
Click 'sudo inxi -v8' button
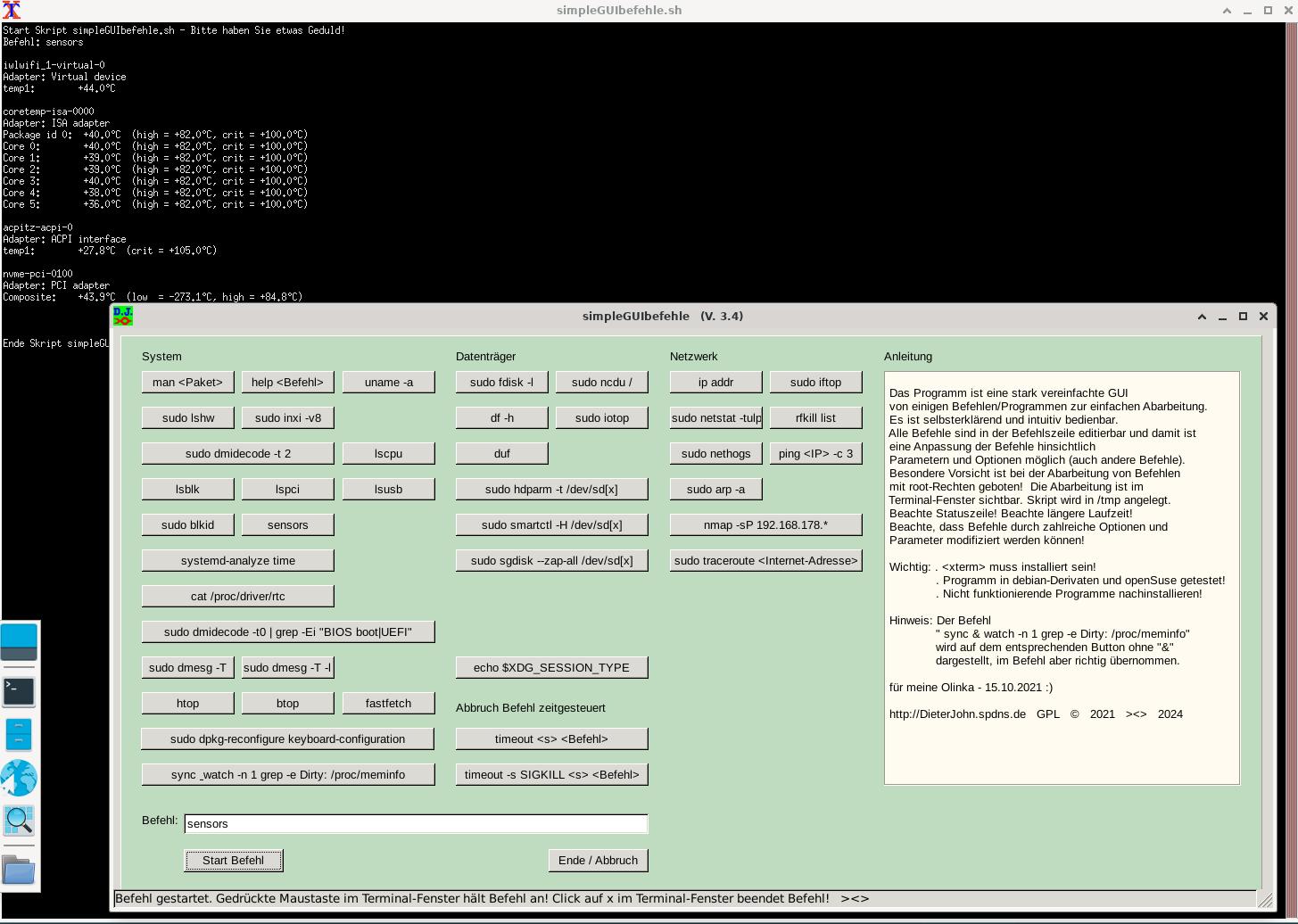click(288, 417)
